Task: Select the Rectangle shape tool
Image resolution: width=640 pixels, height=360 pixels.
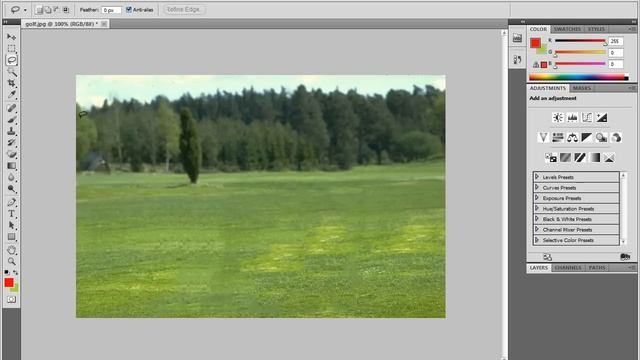Action: (x=11, y=237)
